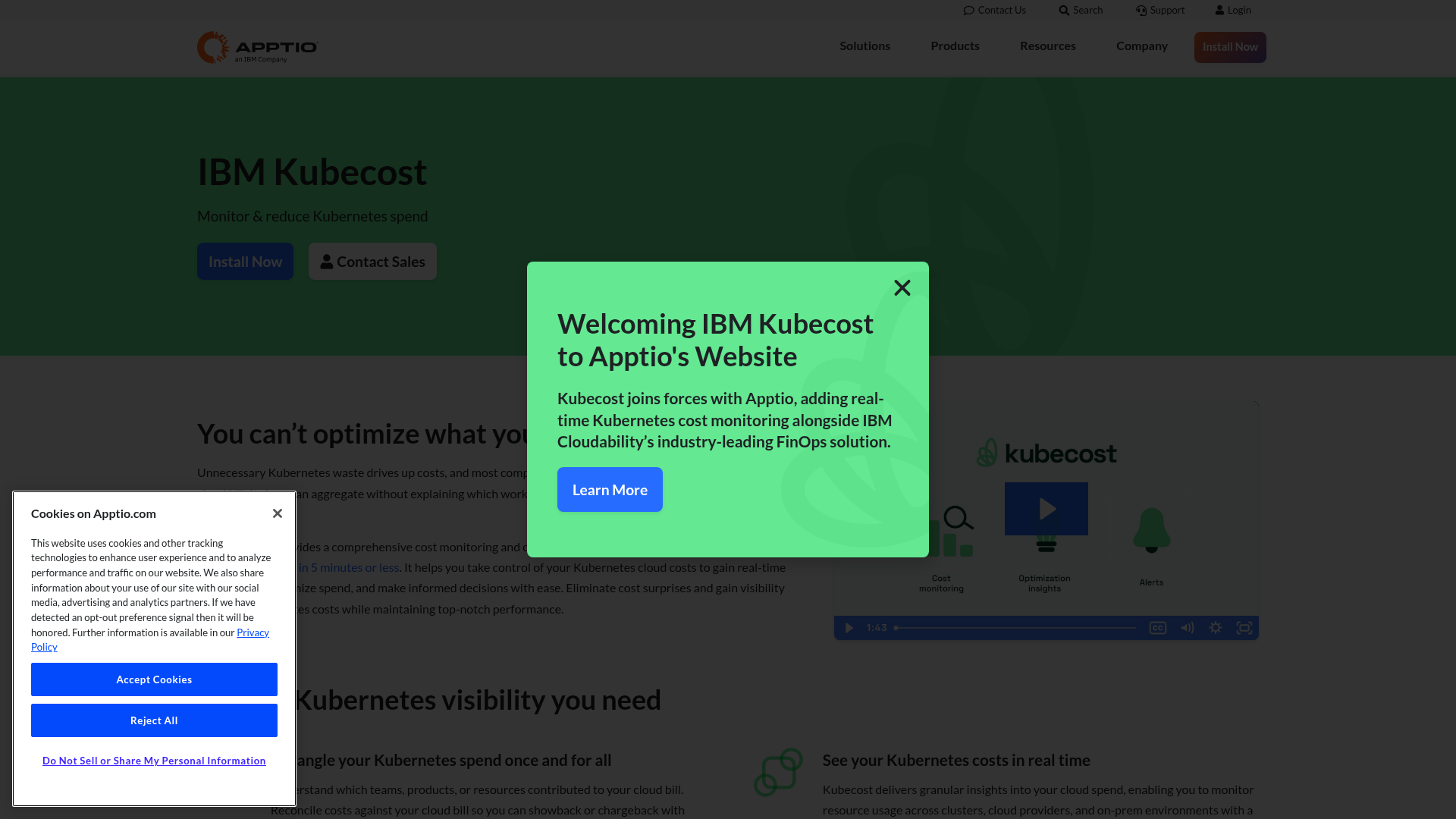
Task: Open the Resources navigation menu
Action: point(1047,46)
